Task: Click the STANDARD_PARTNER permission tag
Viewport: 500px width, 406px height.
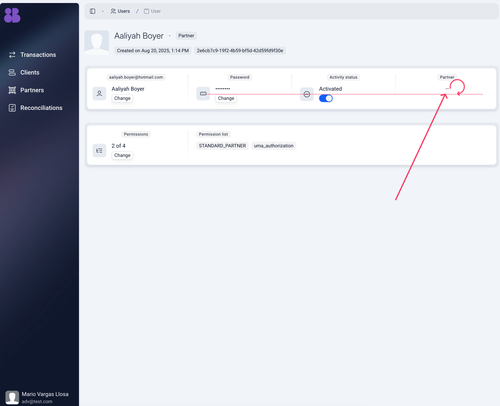Action: (222, 146)
